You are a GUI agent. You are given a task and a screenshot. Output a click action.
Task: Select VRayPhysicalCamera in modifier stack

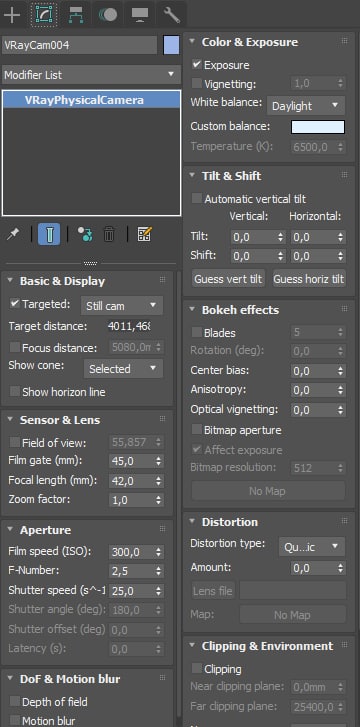(91, 100)
